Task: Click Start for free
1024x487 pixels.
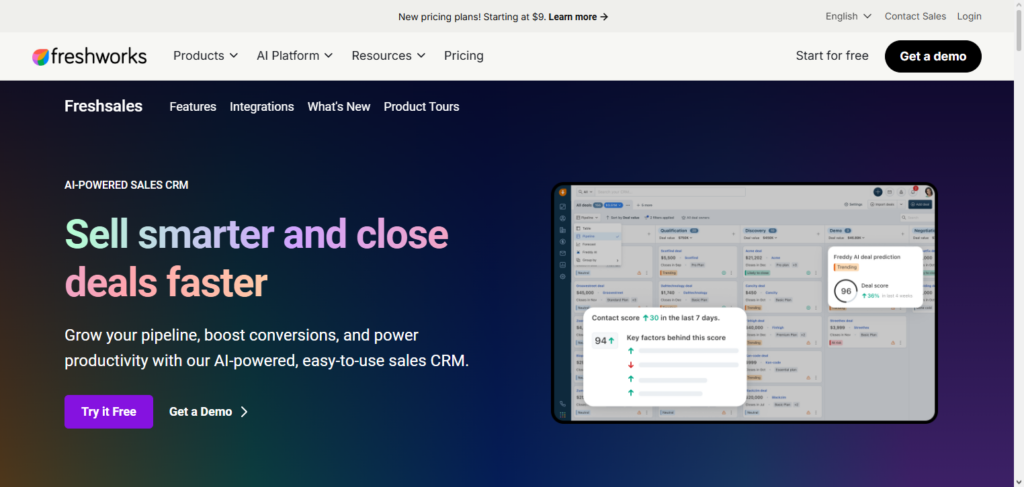Action: tap(832, 56)
